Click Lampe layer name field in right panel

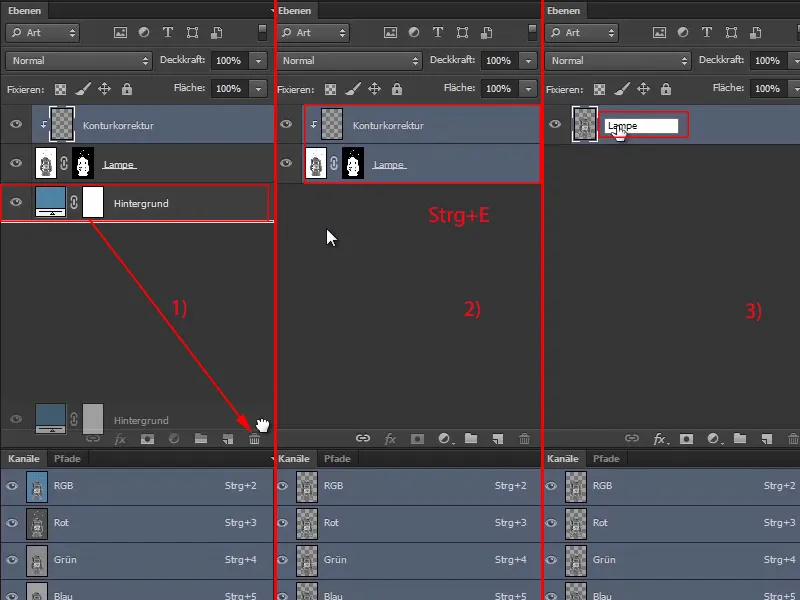(x=641, y=126)
